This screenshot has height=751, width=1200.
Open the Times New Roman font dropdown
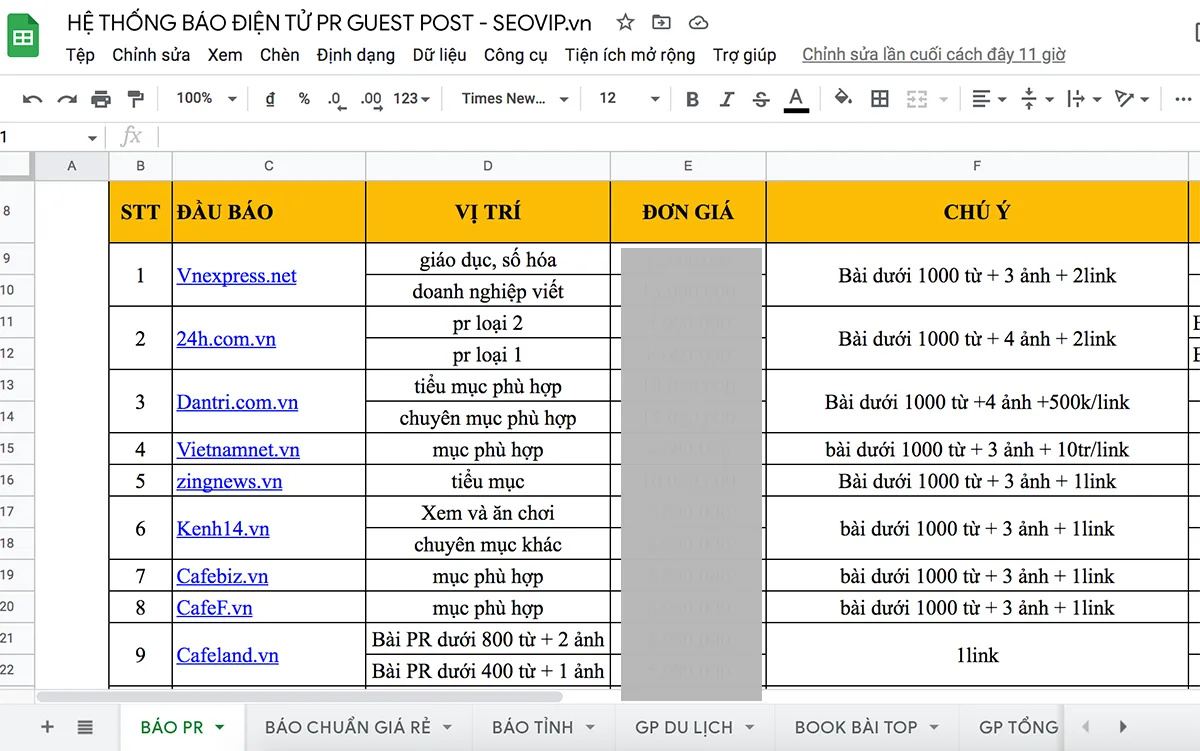click(x=515, y=99)
